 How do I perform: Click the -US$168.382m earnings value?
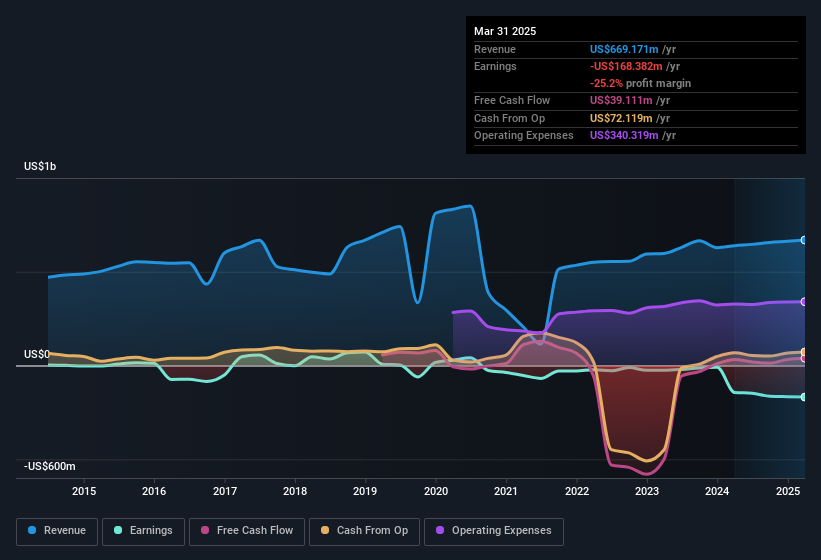(x=626, y=66)
